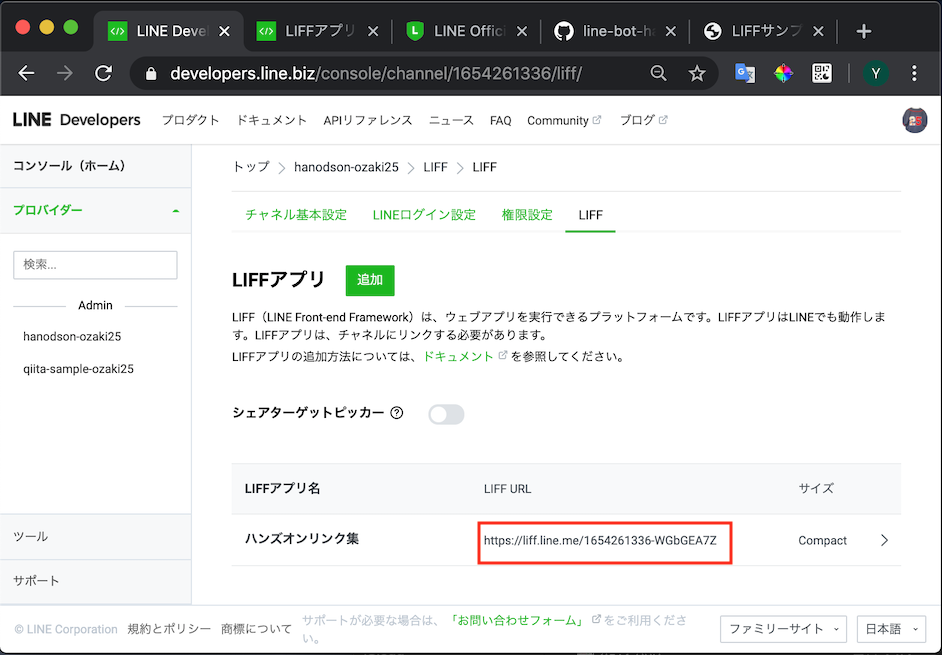The height and width of the screenshot is (655, 942).
Task: Open the 権限設定 tab
Action: (527, 215)
